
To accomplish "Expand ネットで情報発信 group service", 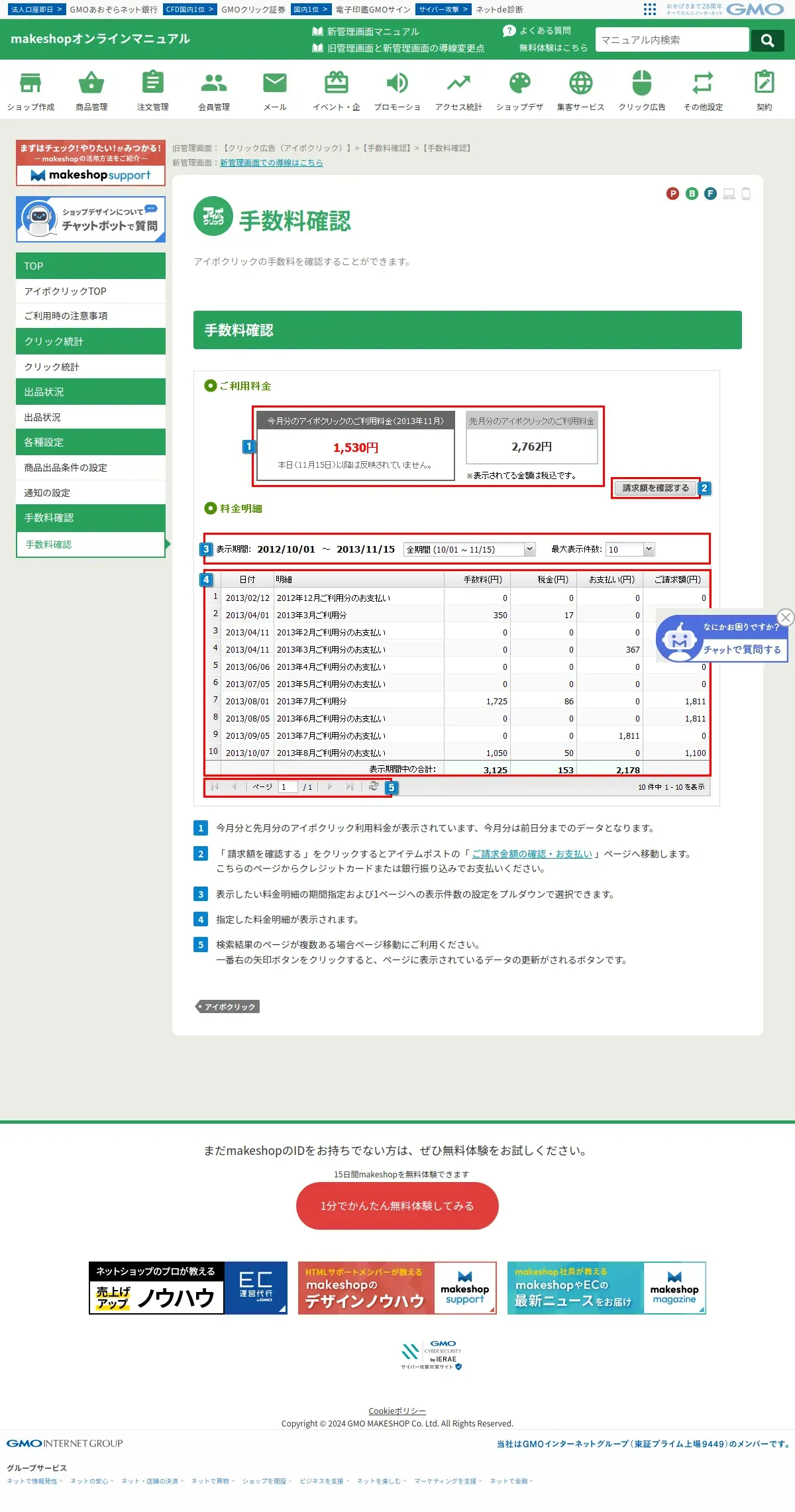I will [x=34, y=1481].
